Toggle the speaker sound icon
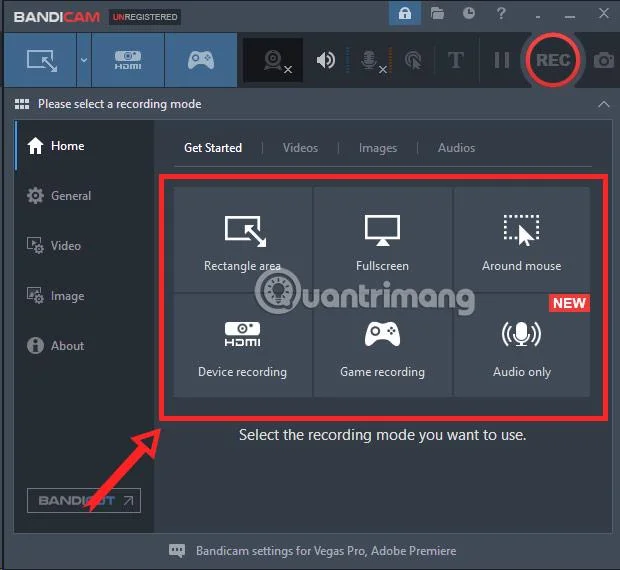Image resolution: width=620 pixels, height=570 pixels. point(326,60)
